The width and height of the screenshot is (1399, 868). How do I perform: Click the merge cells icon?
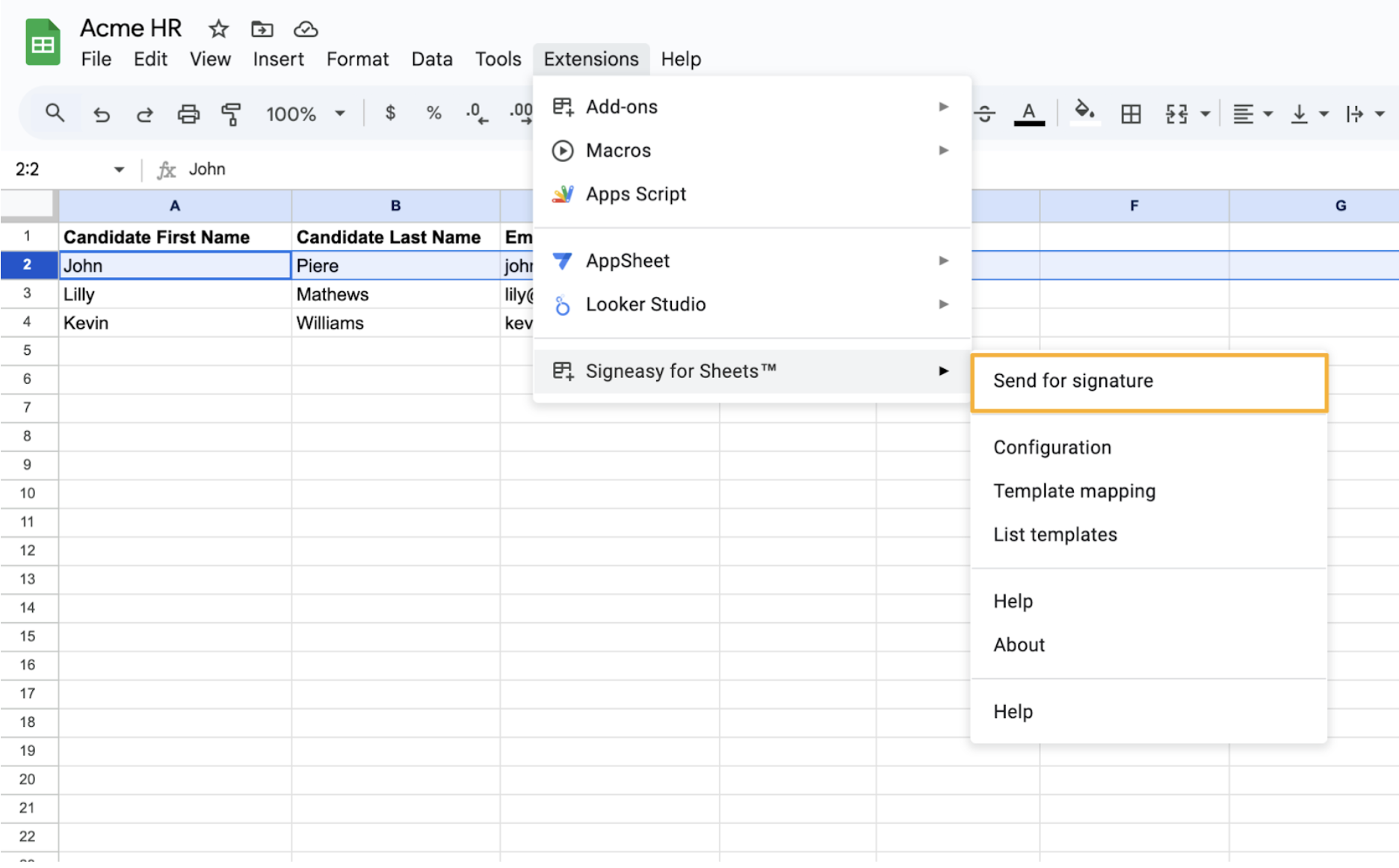pos(1176,114)
